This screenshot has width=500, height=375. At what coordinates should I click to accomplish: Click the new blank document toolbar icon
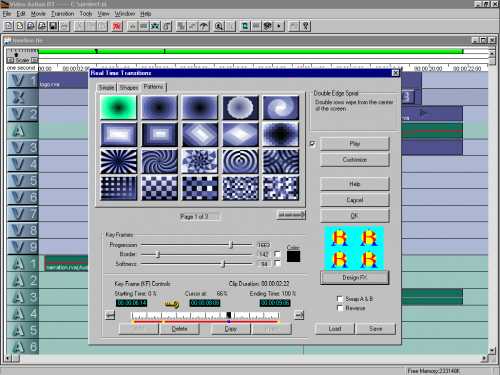[x=9, y=26]
